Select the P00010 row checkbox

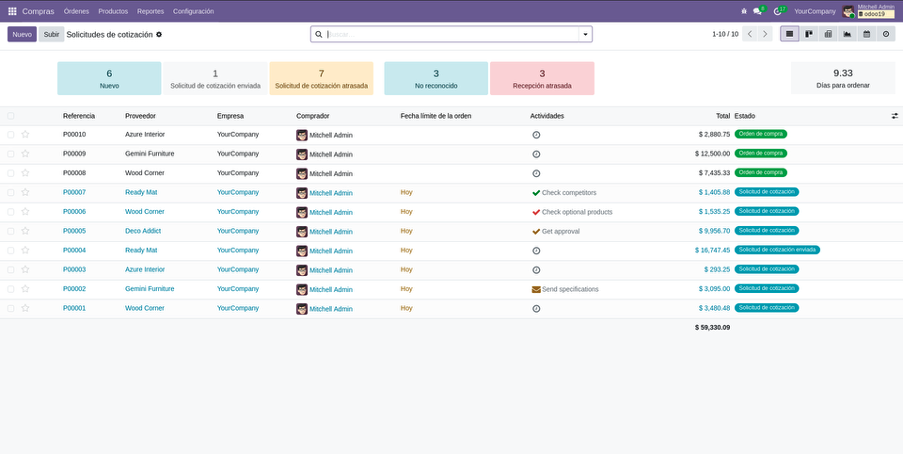click(x=11, y=134)
